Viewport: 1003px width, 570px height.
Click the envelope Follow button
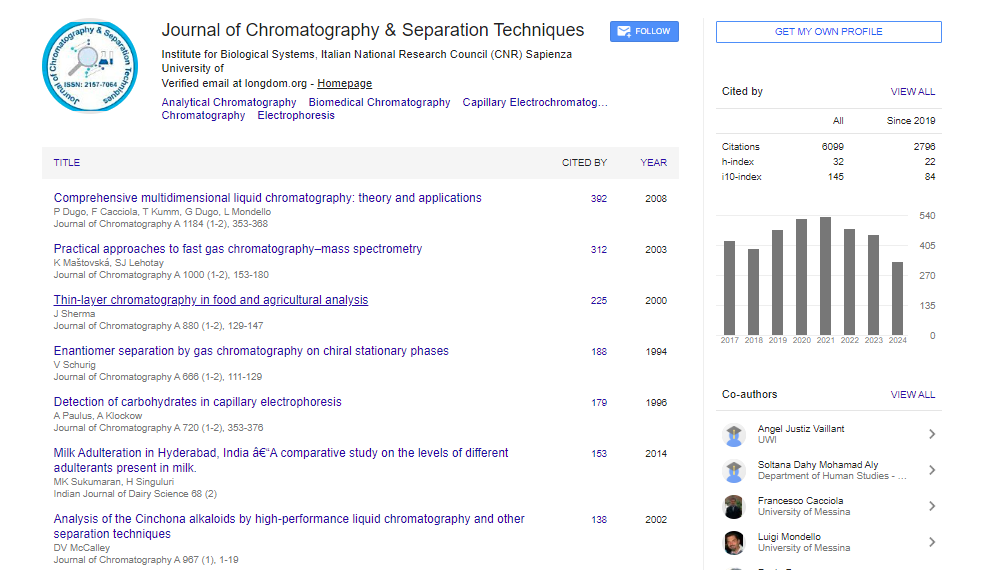(644, 32)
